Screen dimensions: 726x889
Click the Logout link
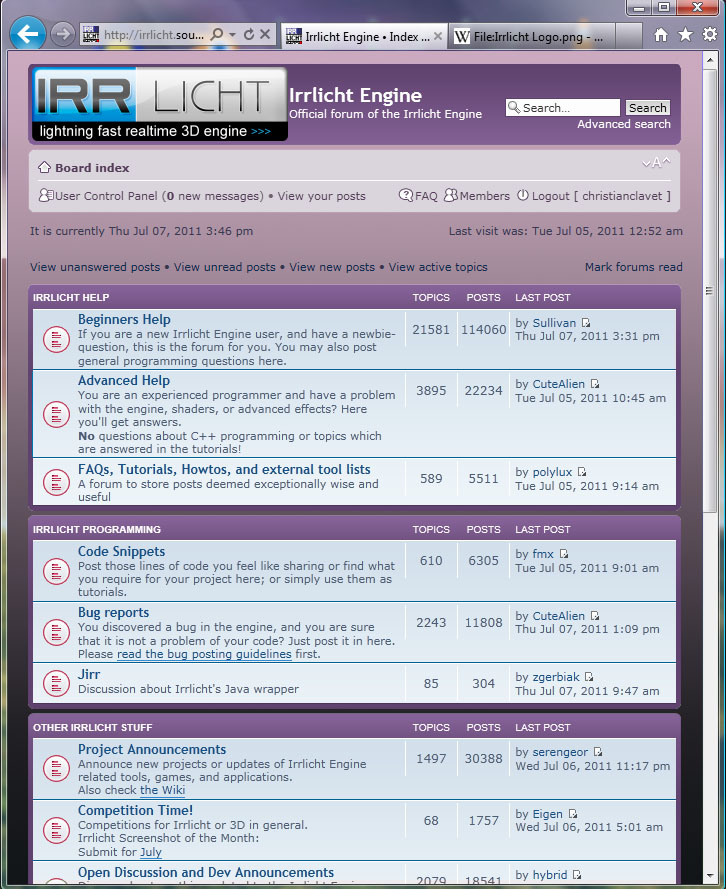point(550,196)
